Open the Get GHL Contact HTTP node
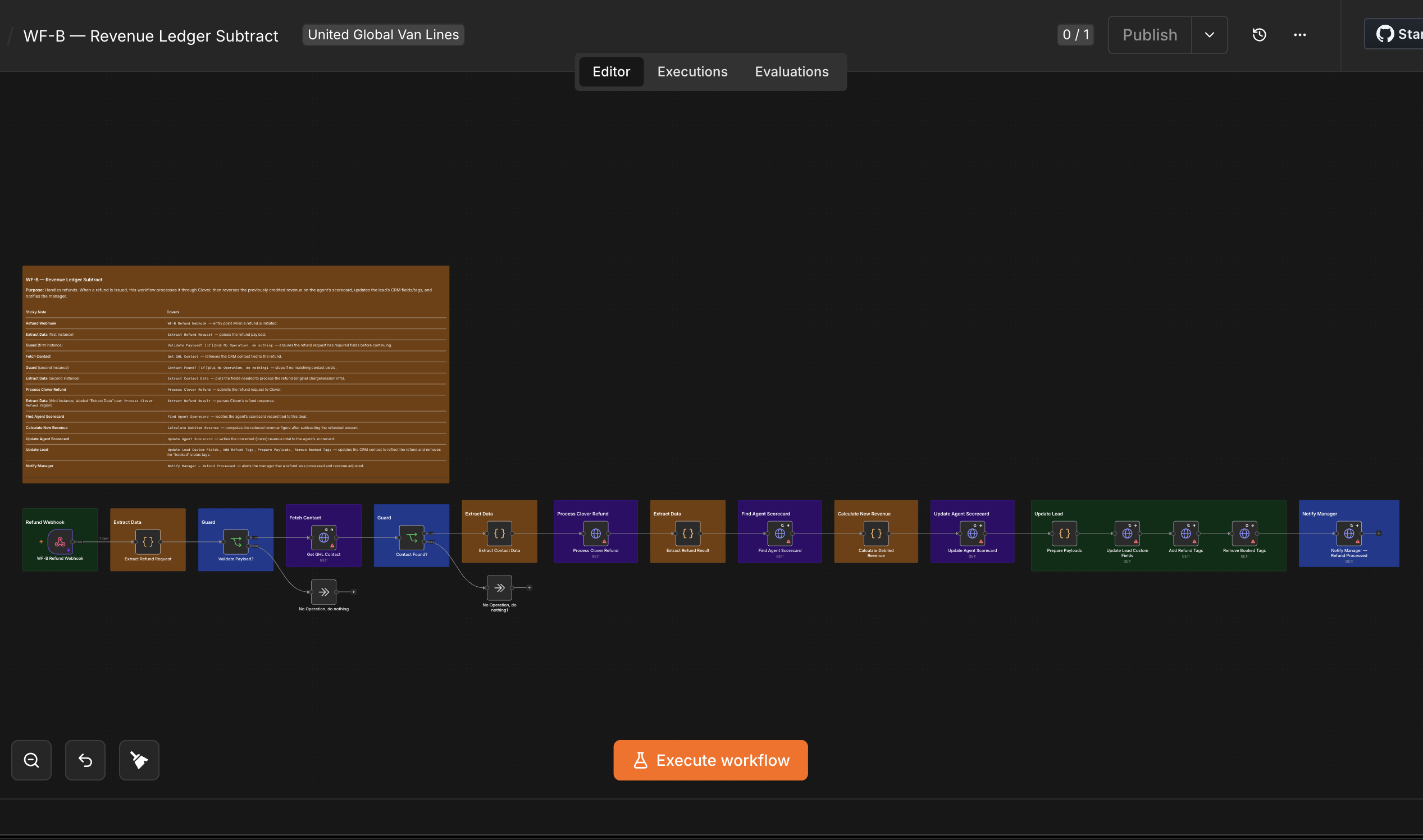The image size is (1423, 840). (x=324, y=537)
